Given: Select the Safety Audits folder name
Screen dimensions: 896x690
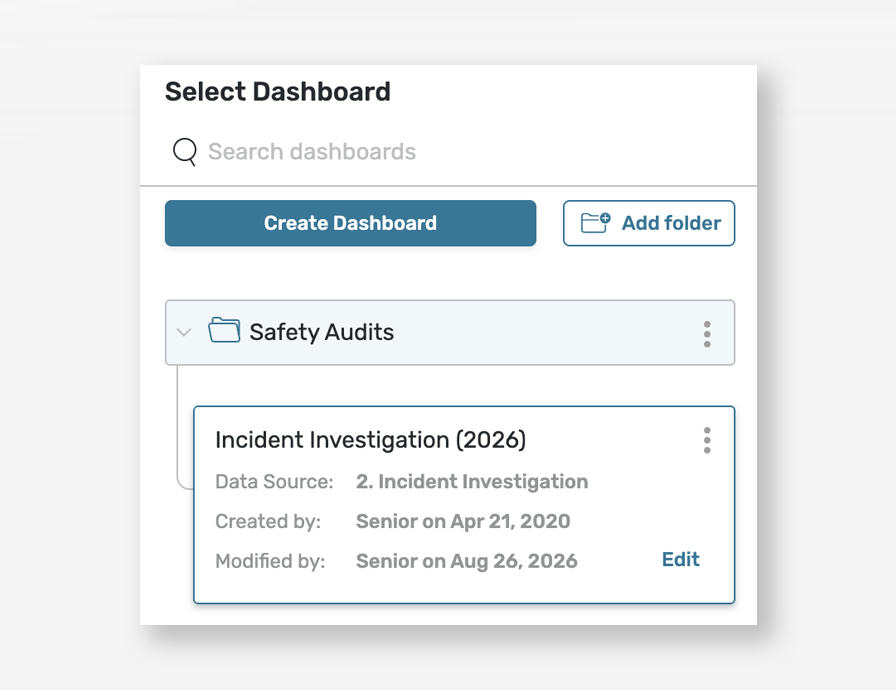Looking at the screenshot, I should [322, 332].
